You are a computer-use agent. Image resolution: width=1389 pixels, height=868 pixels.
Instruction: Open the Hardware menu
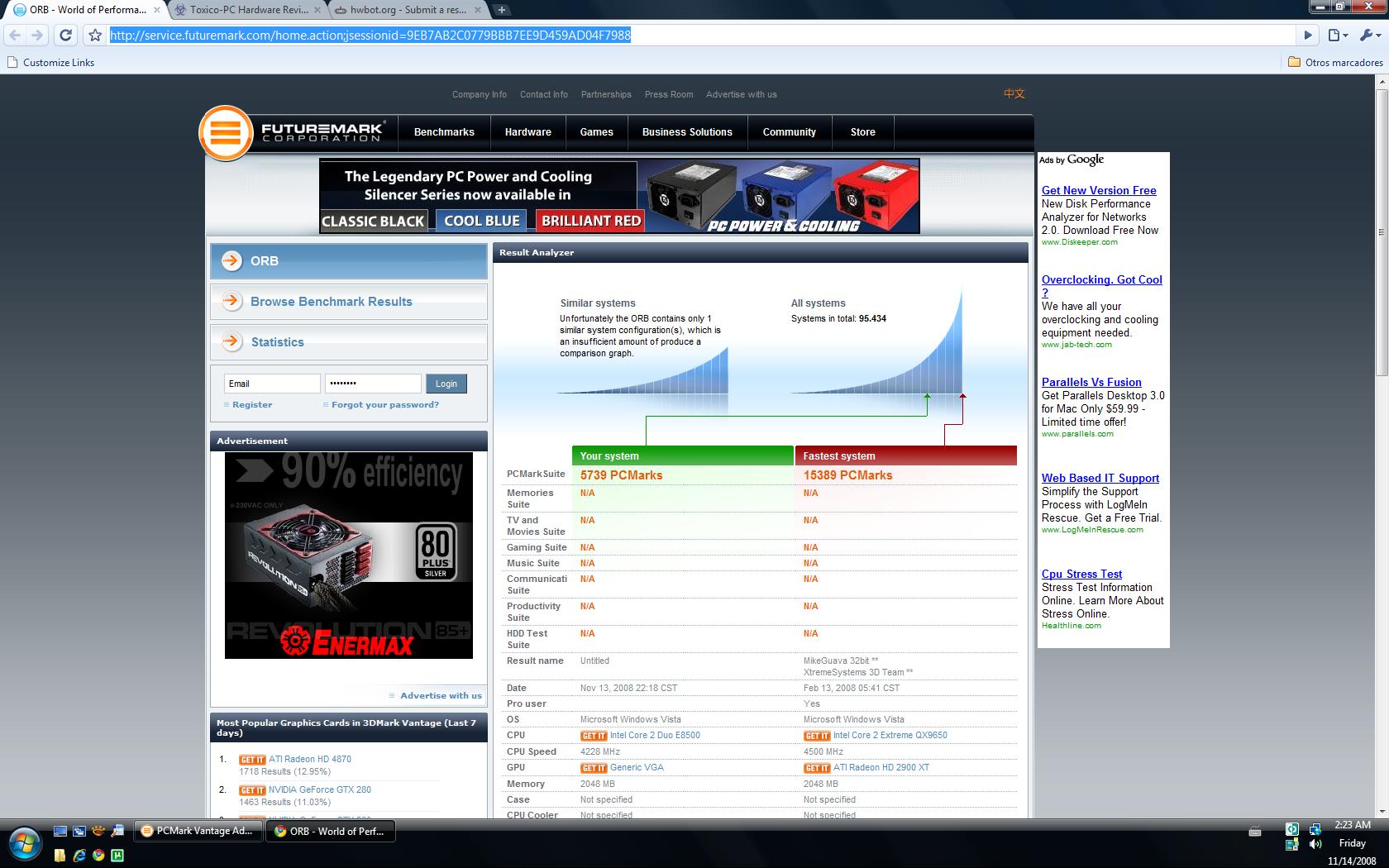[x=528, y=132]
